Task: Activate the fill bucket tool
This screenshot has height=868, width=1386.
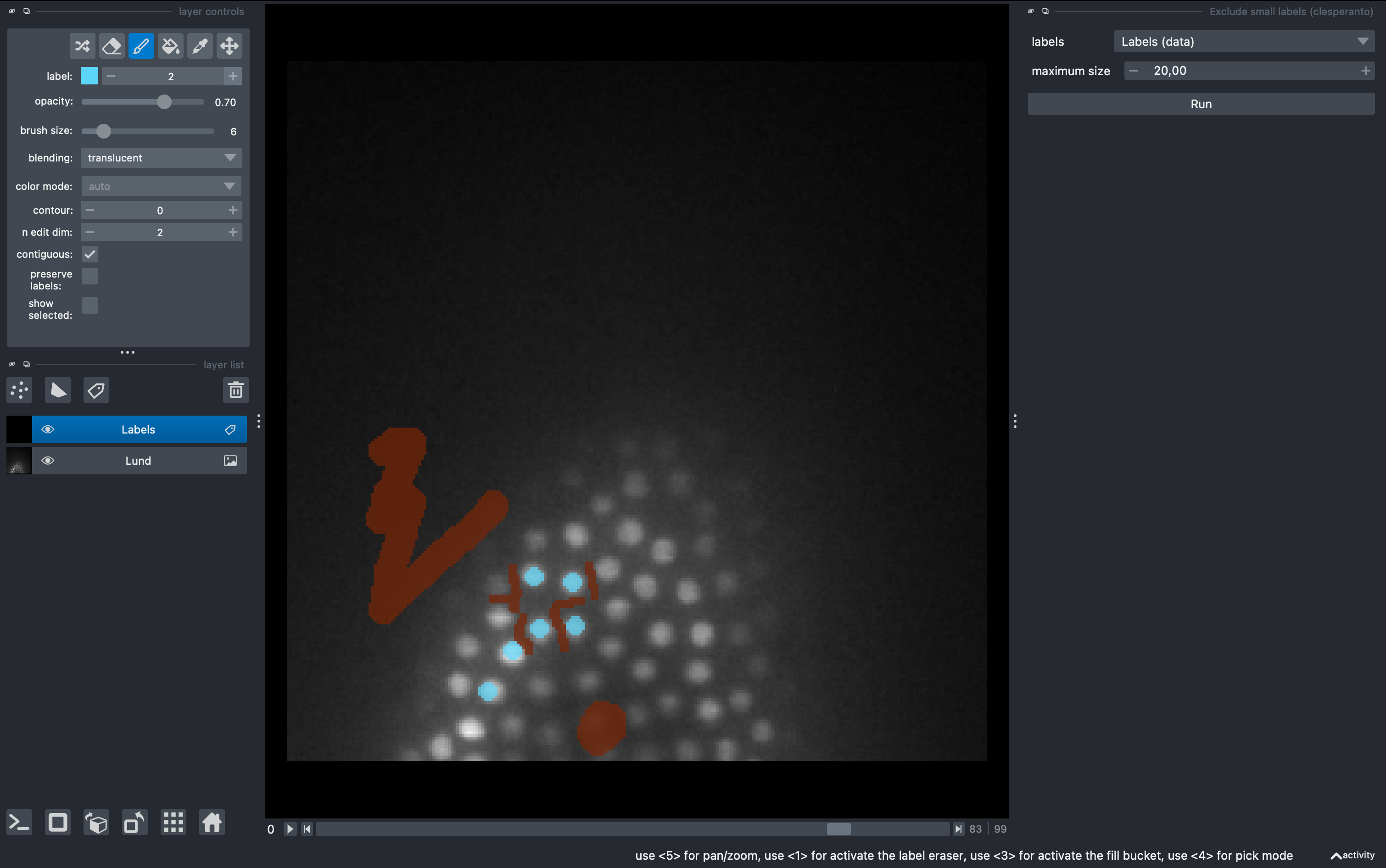Action: pos(171,46)
